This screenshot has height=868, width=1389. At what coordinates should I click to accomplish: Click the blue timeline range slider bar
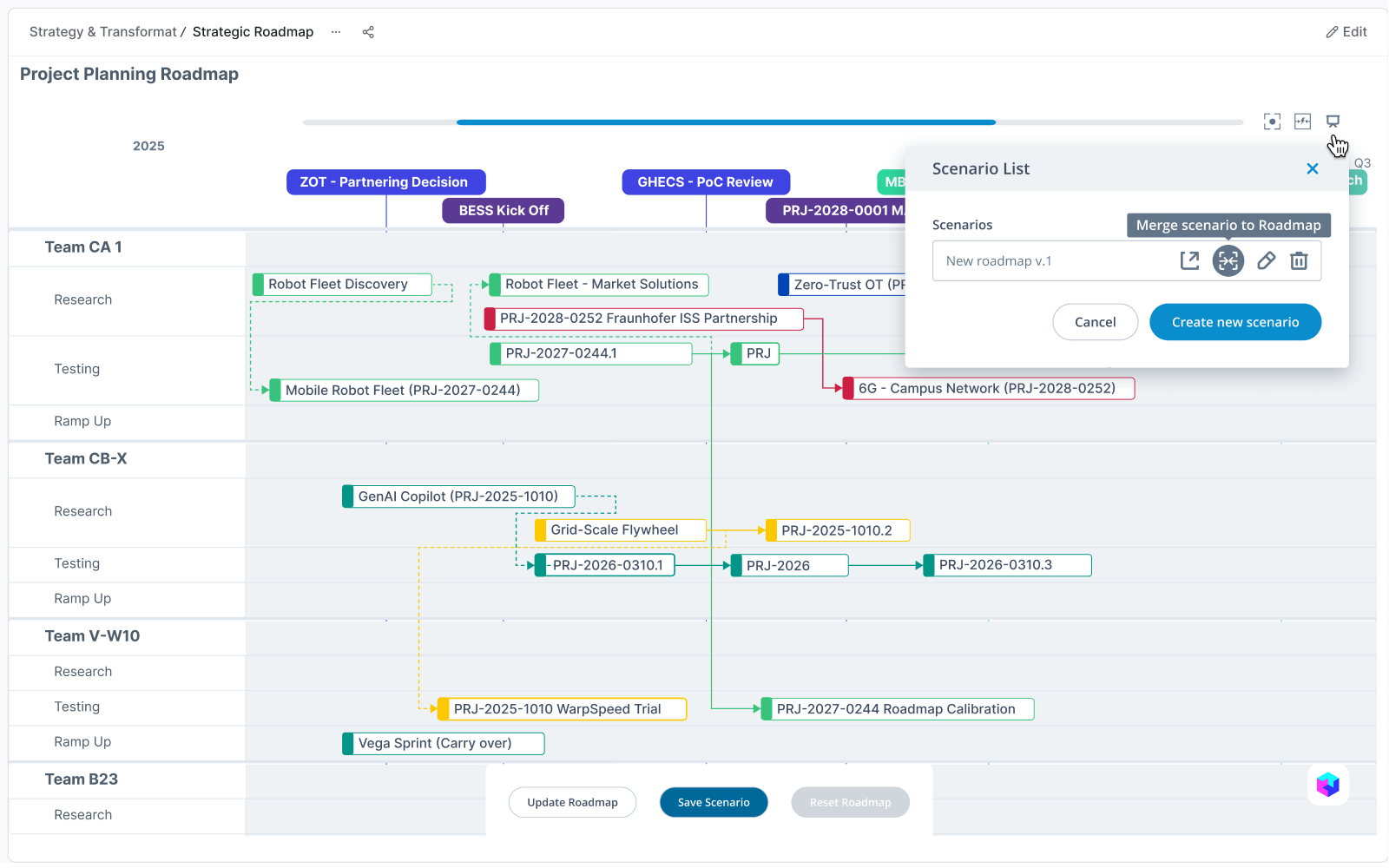[726, 122]
